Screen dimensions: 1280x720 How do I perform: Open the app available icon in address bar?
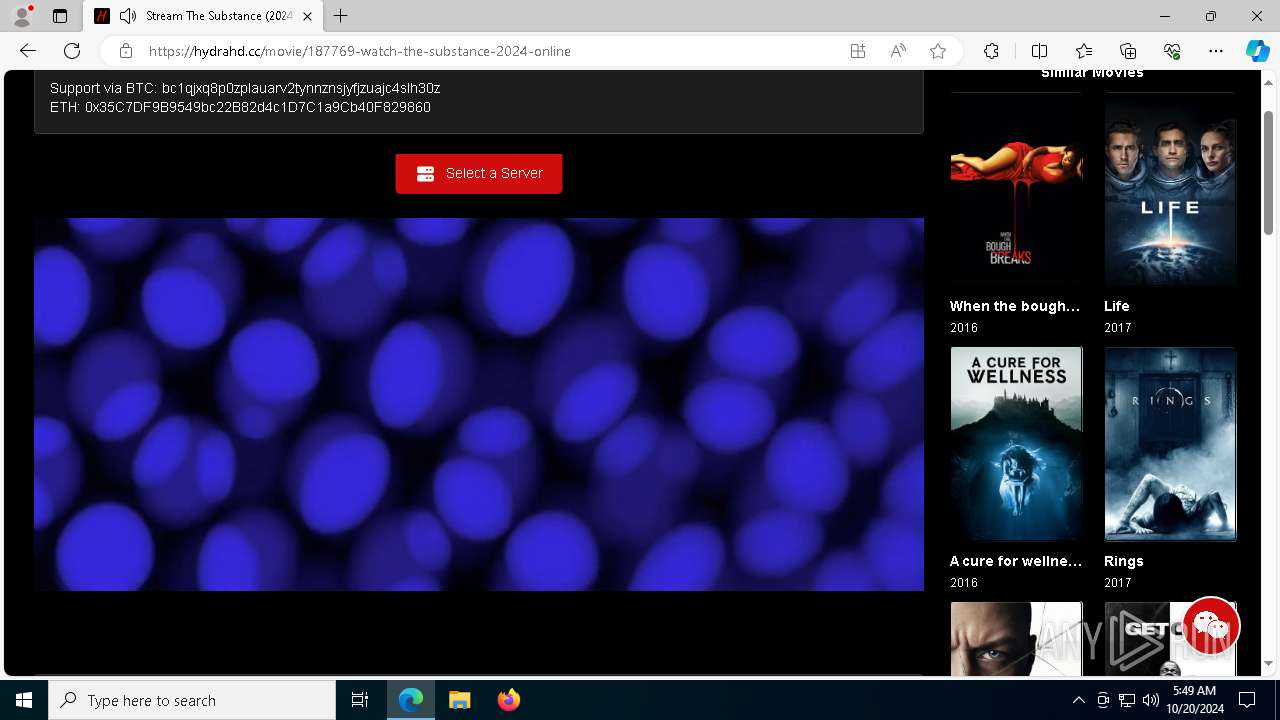tap(858, 51)
